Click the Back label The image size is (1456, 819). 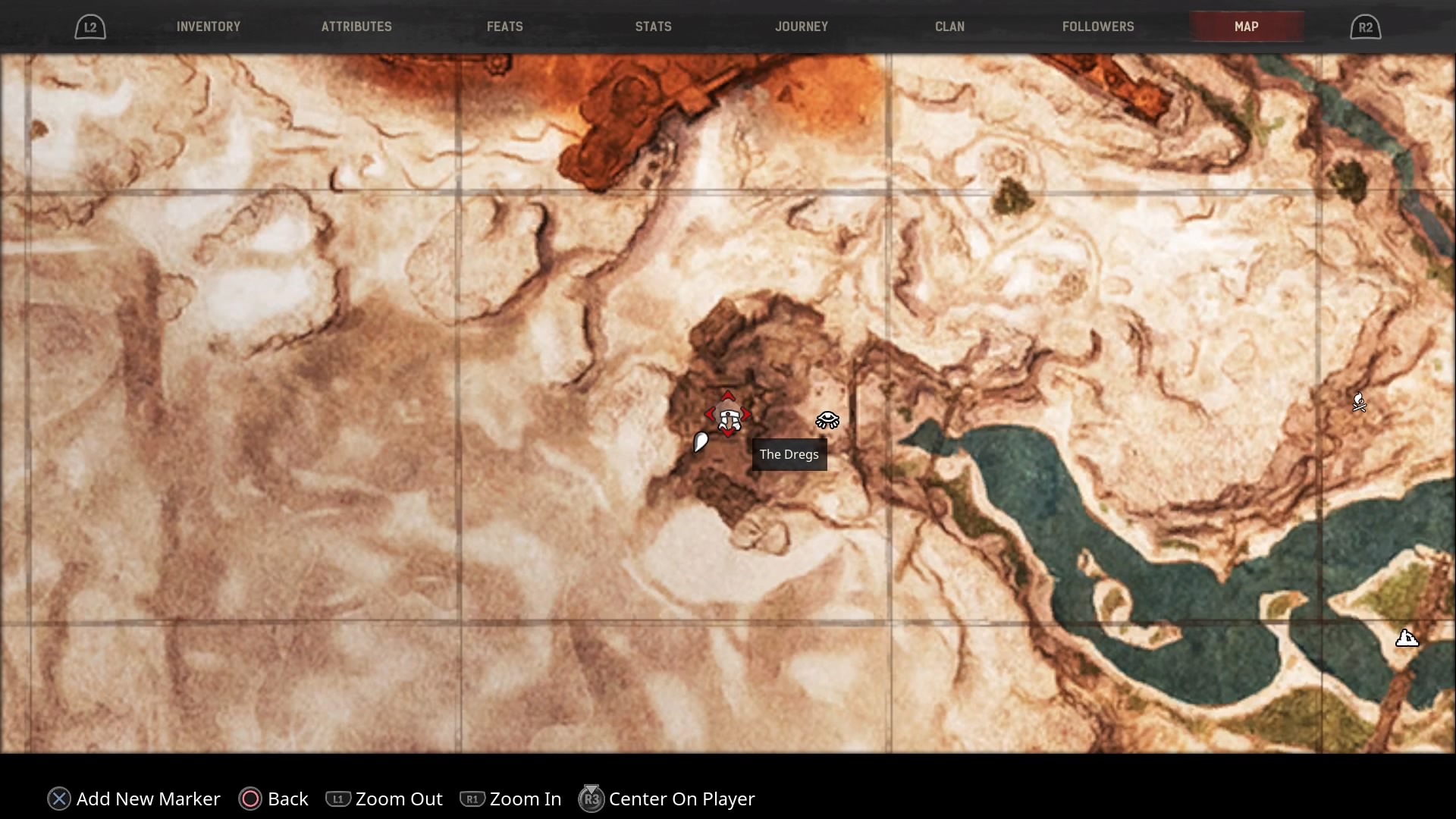pyautogui.click(x=288, y=799)
